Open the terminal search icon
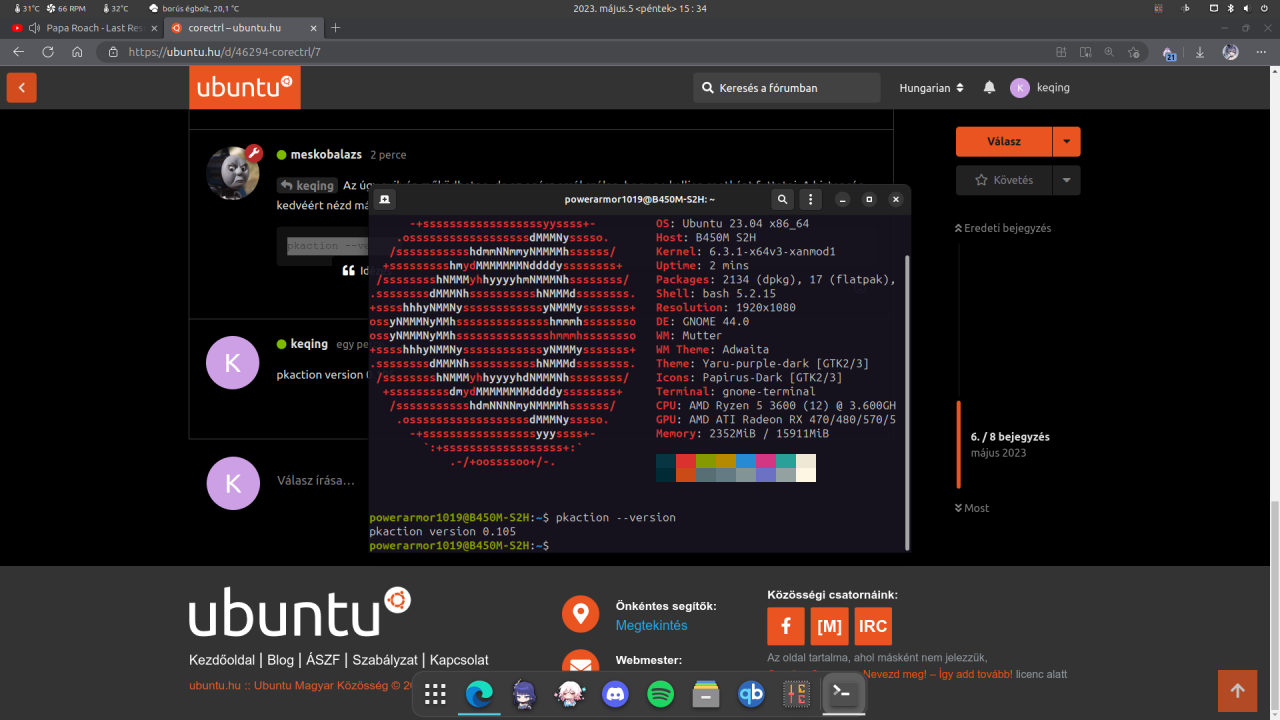This screenshot has width=1280, height=720. 783,200
